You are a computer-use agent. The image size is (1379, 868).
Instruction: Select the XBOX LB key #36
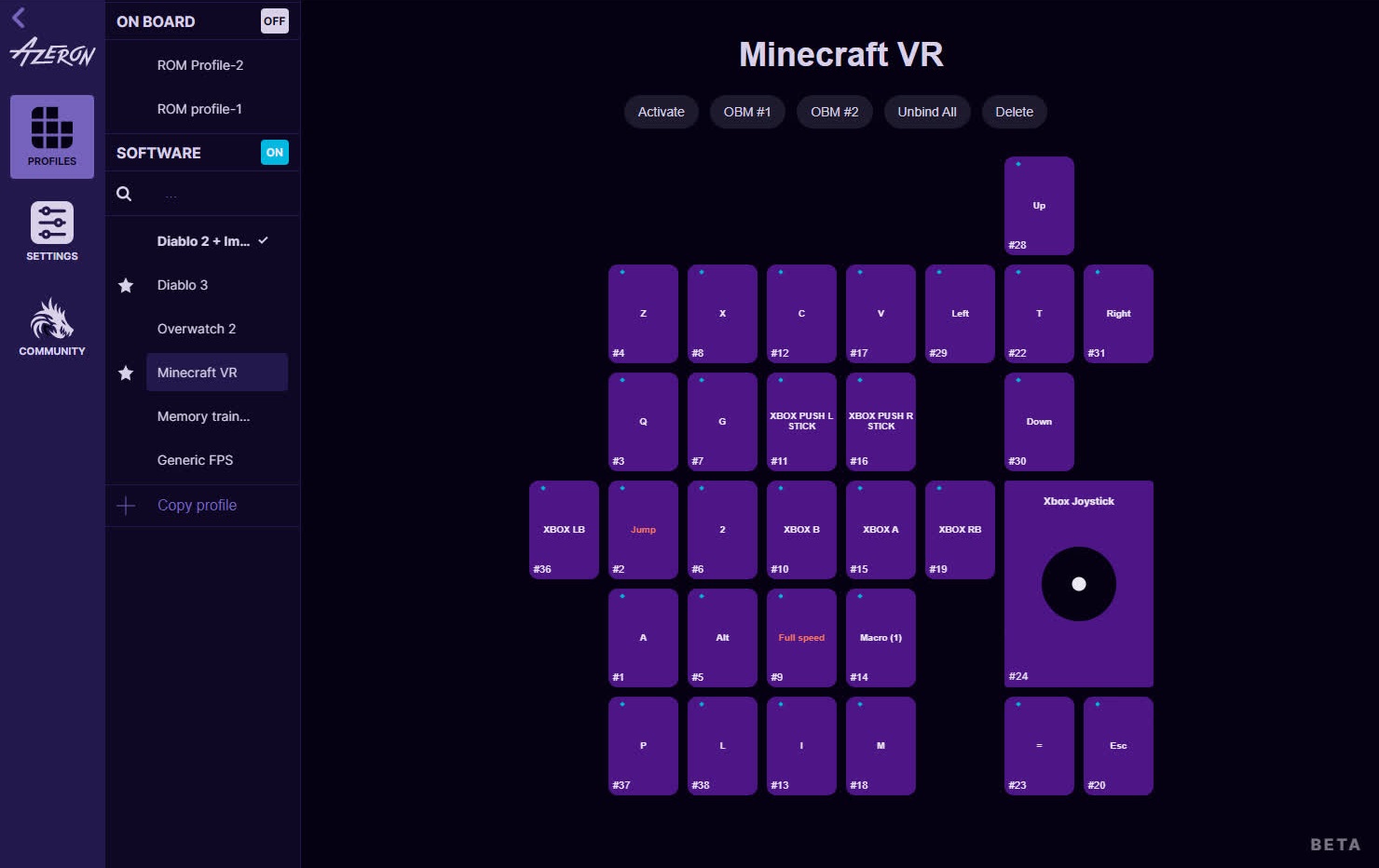[x=565, y=530]
